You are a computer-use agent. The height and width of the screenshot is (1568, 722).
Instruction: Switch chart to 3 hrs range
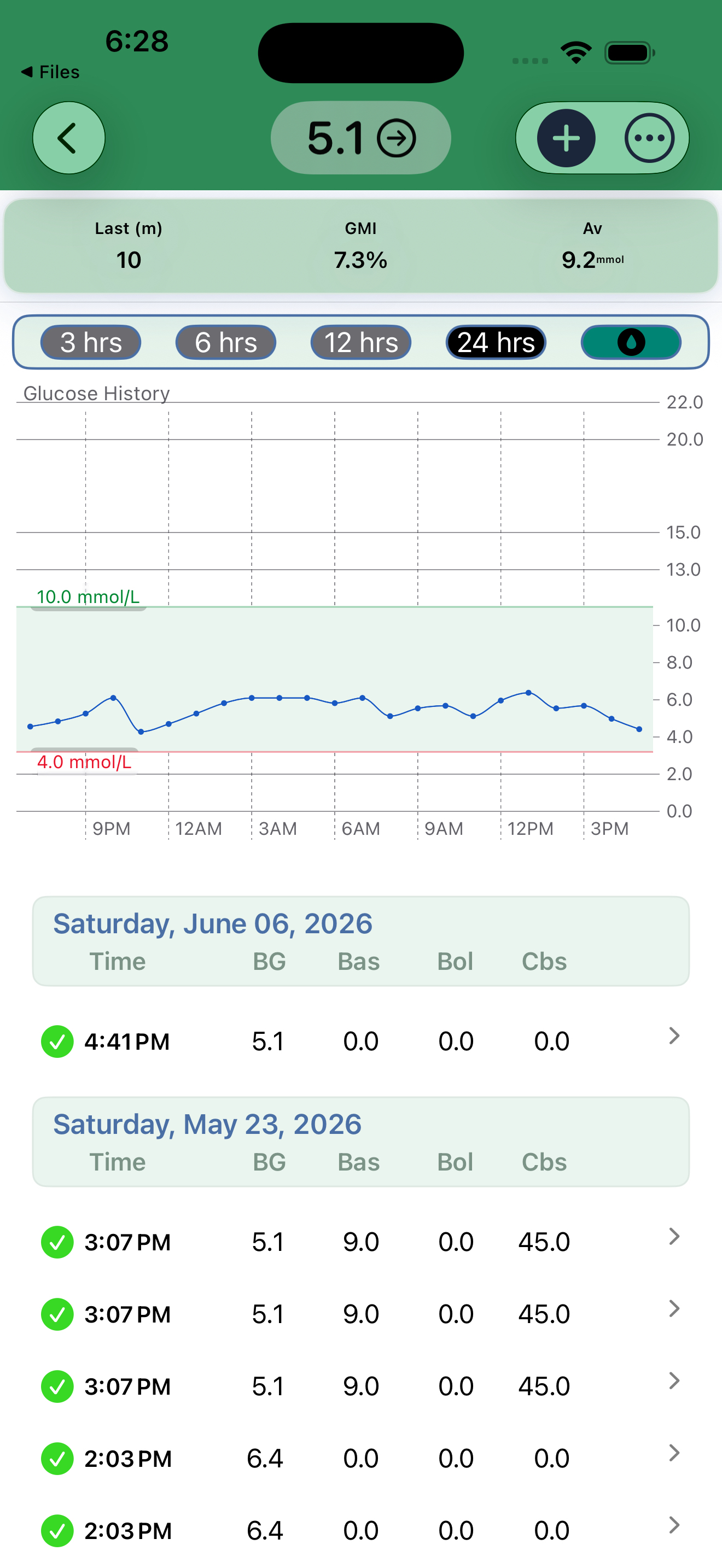(x=91, y=342)
